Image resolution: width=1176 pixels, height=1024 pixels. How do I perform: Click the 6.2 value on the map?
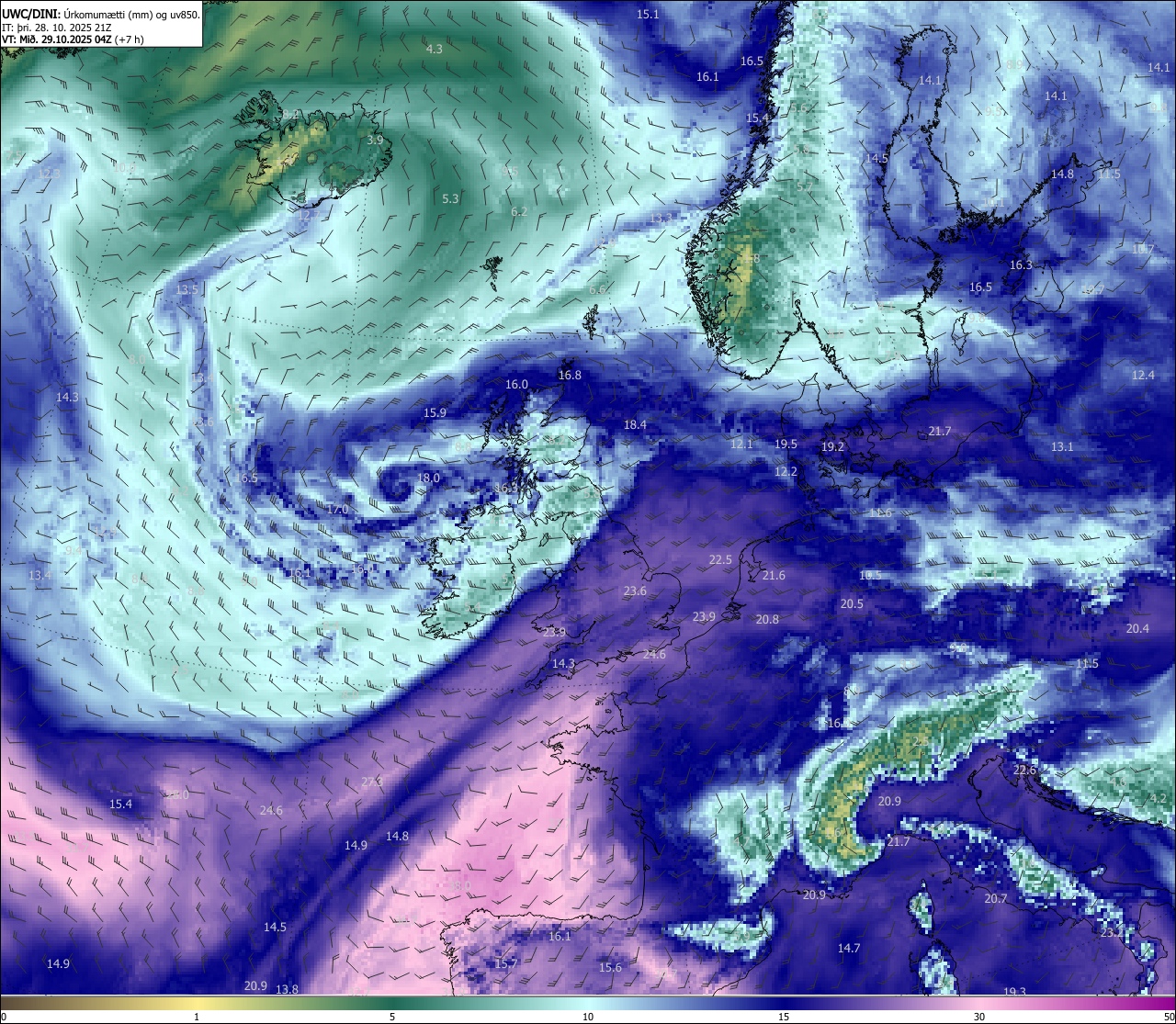[519, 212]
